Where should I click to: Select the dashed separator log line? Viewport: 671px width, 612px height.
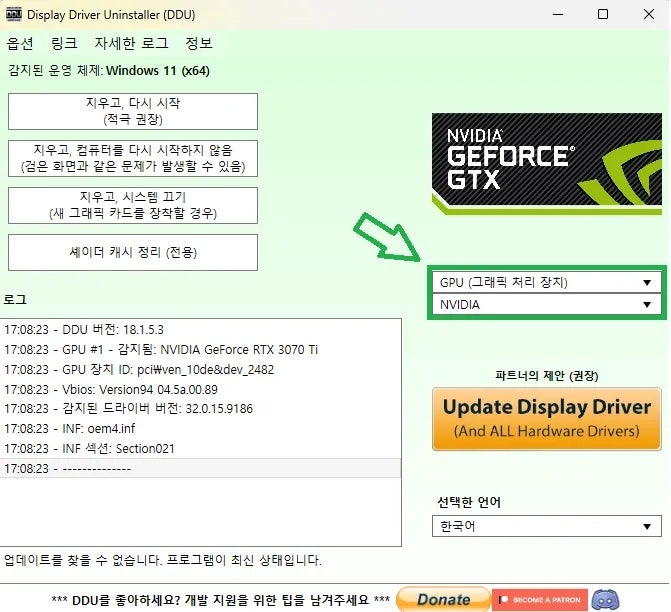point(200,468)
